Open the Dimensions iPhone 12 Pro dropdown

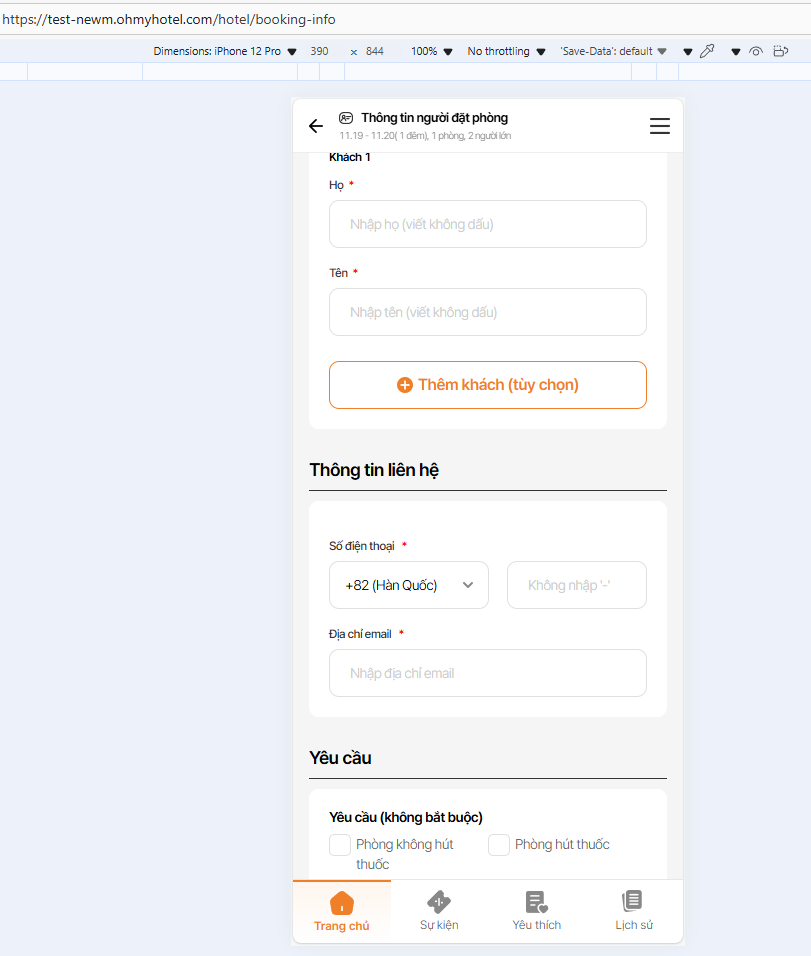point(225,51)
